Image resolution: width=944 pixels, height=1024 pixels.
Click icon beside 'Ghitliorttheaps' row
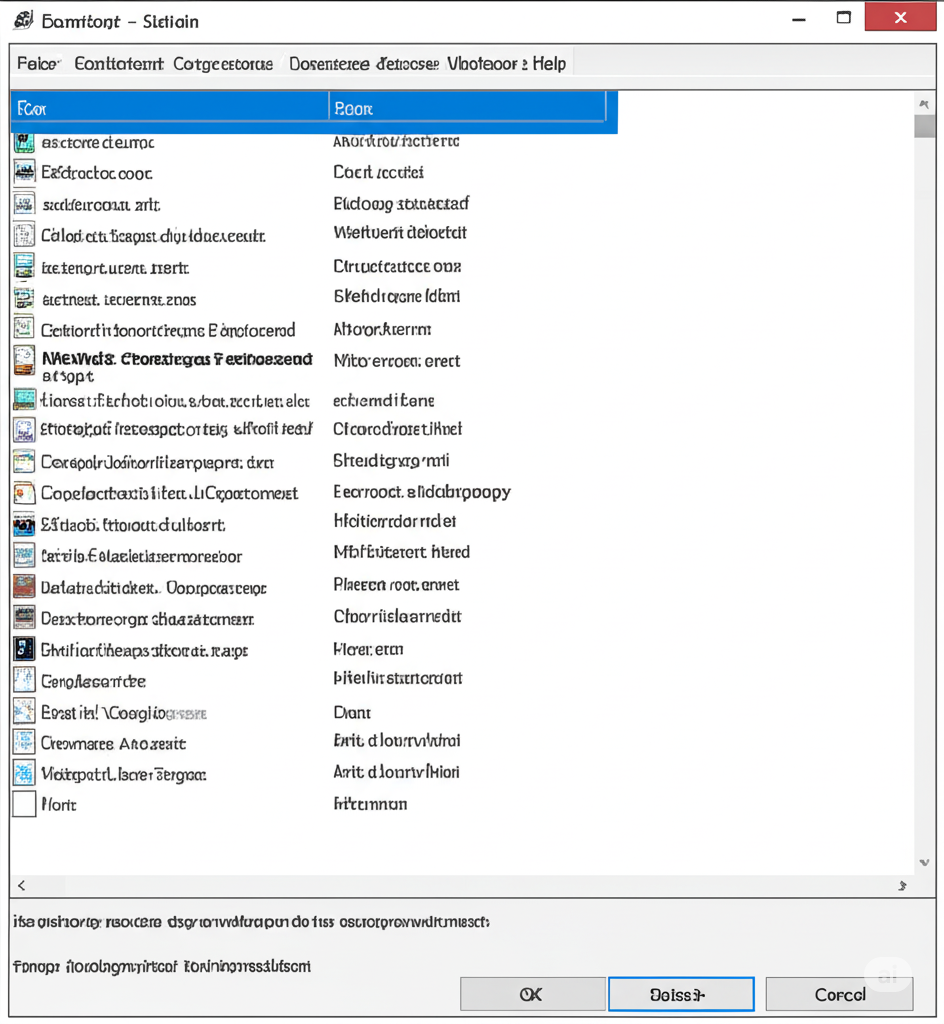pos(24,649)
